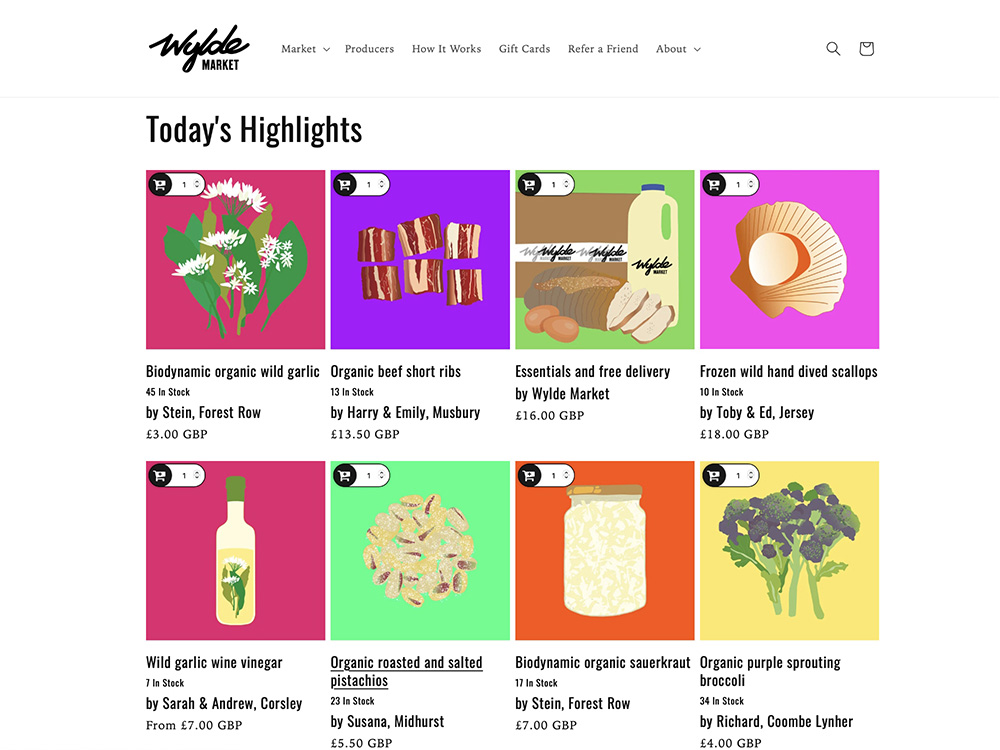Open the search icon in header
This screenshot has width=1000, height=750.
click(833, 49)
